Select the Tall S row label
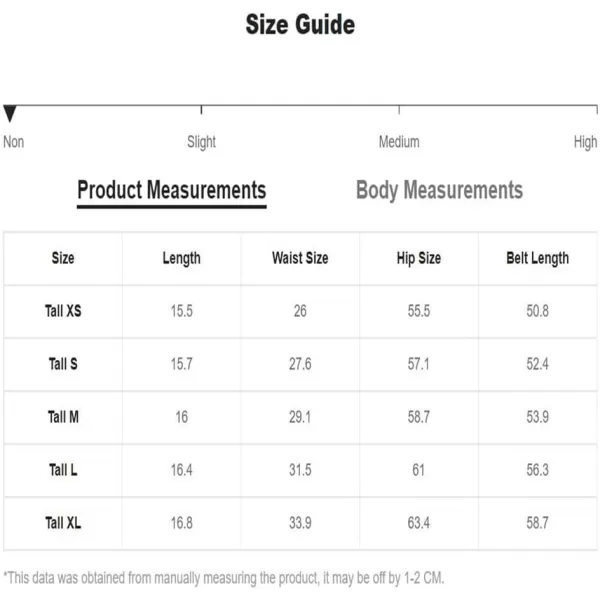 (63, 364)
